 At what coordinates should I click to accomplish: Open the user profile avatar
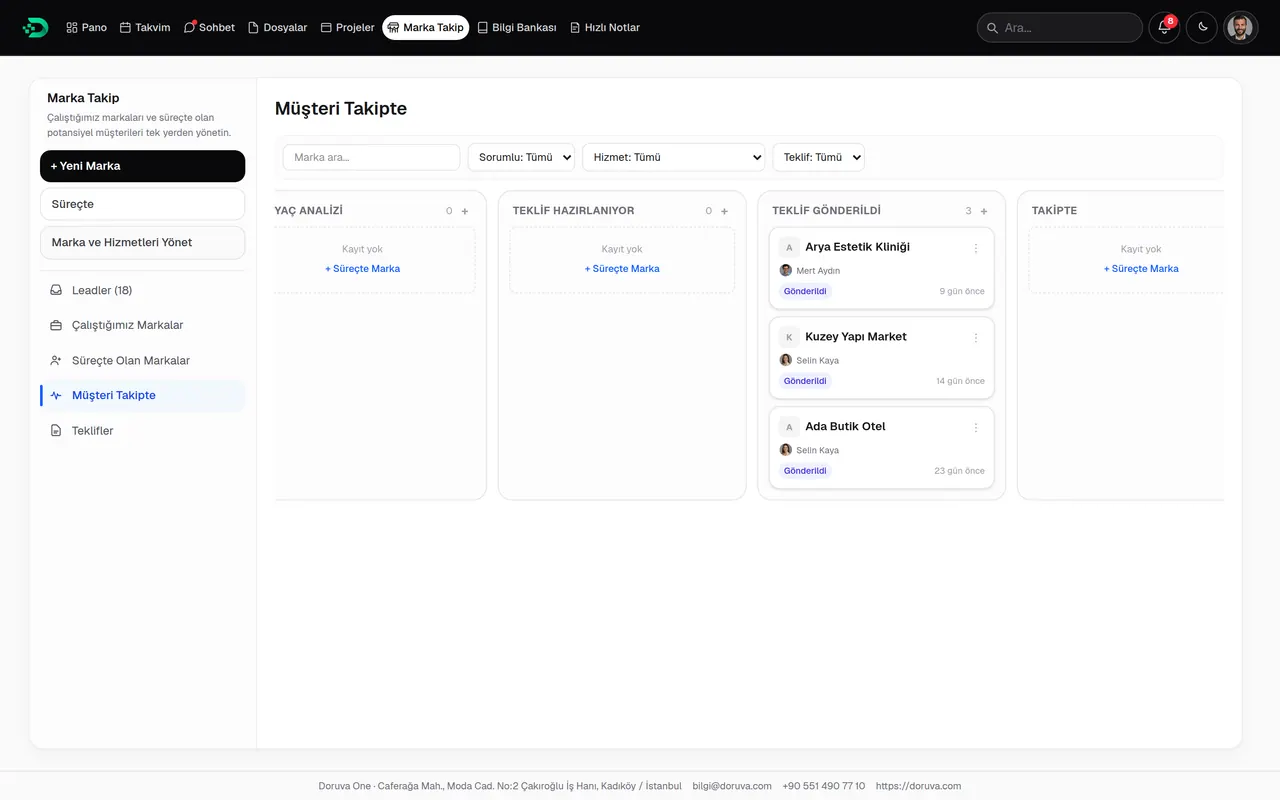pyautogui.click(x=1241, y=27)
